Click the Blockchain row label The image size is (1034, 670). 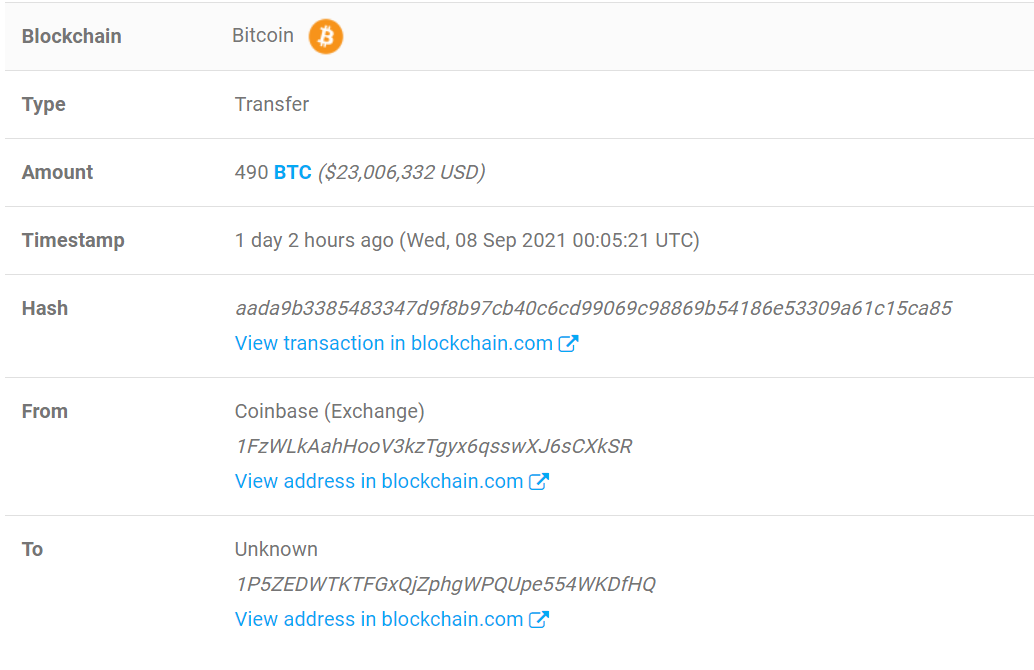point(71,37)
